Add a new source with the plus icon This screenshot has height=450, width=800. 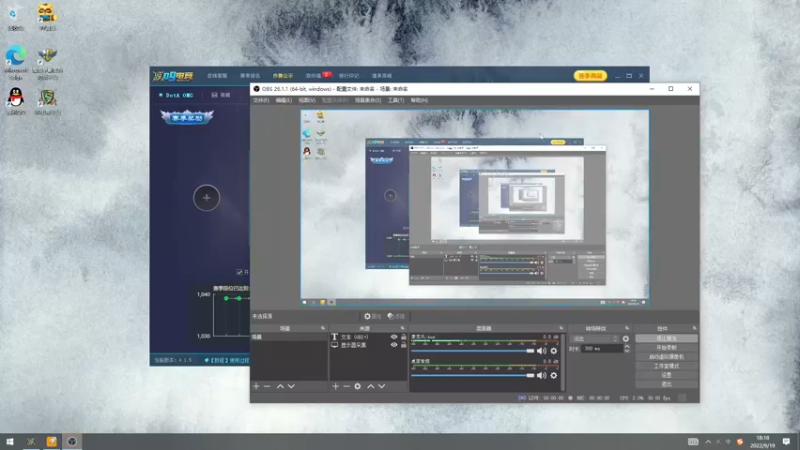click(x=336, y=386)
